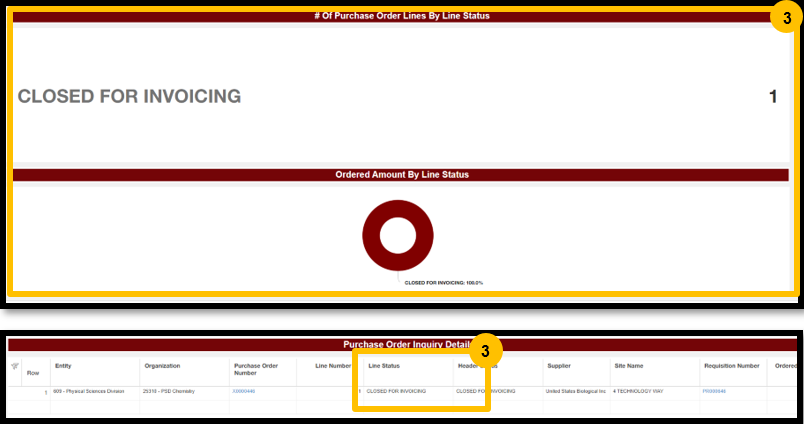Click the count value 1 beside CLOSED FOR INVOICING
Screen dimensions: 804x424
pos(773,96)
